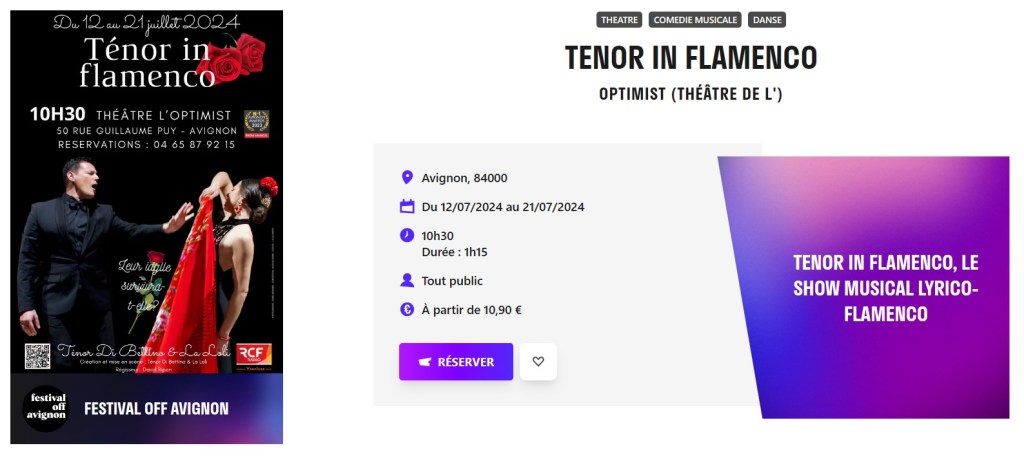Screen dimensions: 1024x457
Task: Open the Optimist (Théâtre de l') venue link
Action: tap(690, 95)
